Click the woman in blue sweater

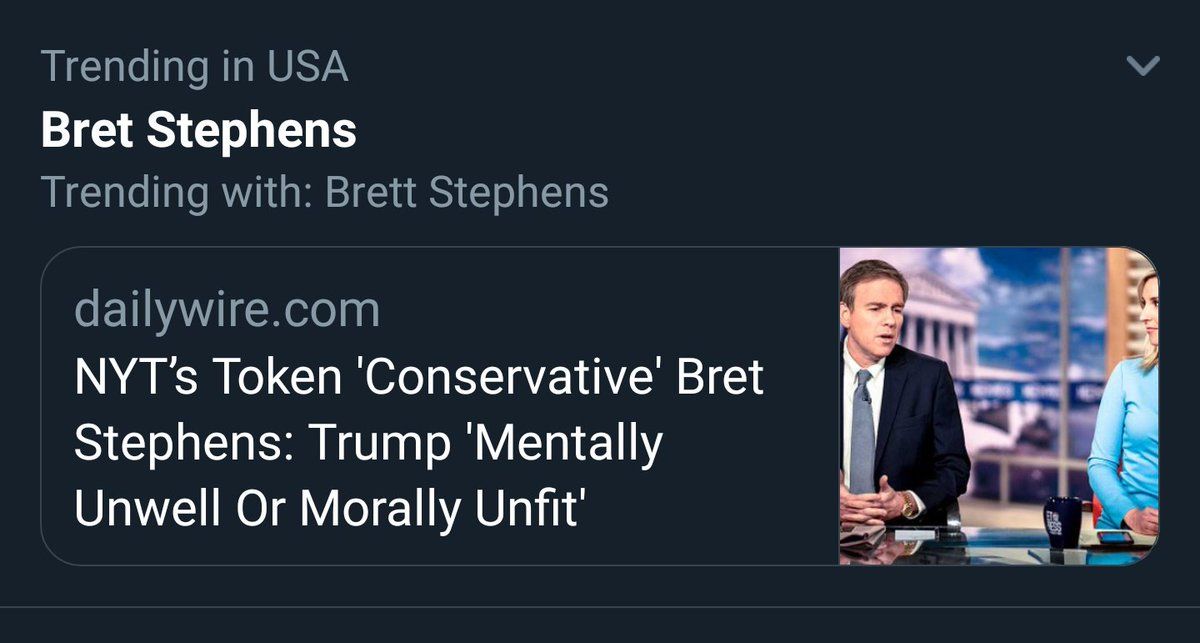pos(1128,420)
